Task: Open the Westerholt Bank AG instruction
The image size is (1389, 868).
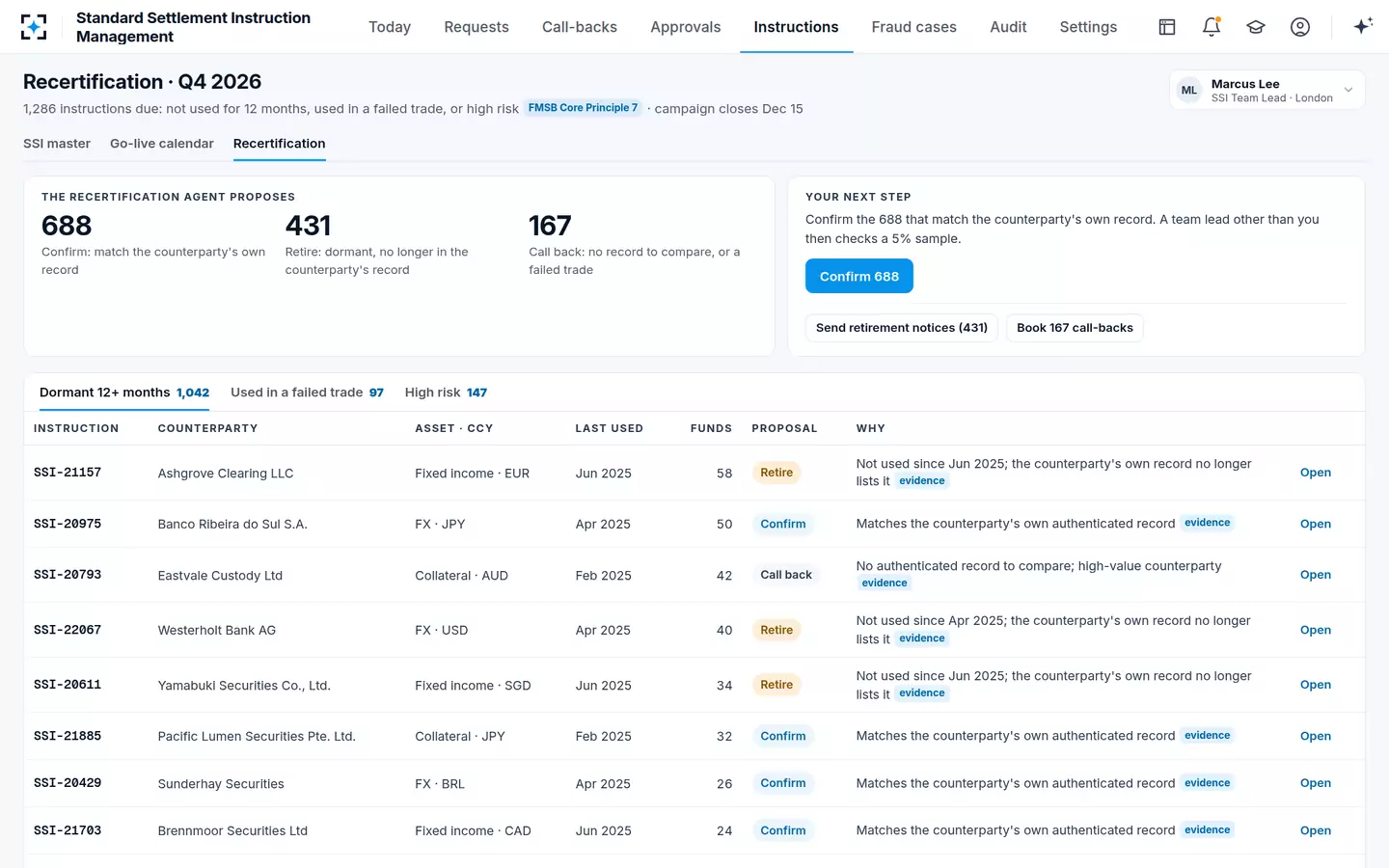Action: coord(1316,630)
